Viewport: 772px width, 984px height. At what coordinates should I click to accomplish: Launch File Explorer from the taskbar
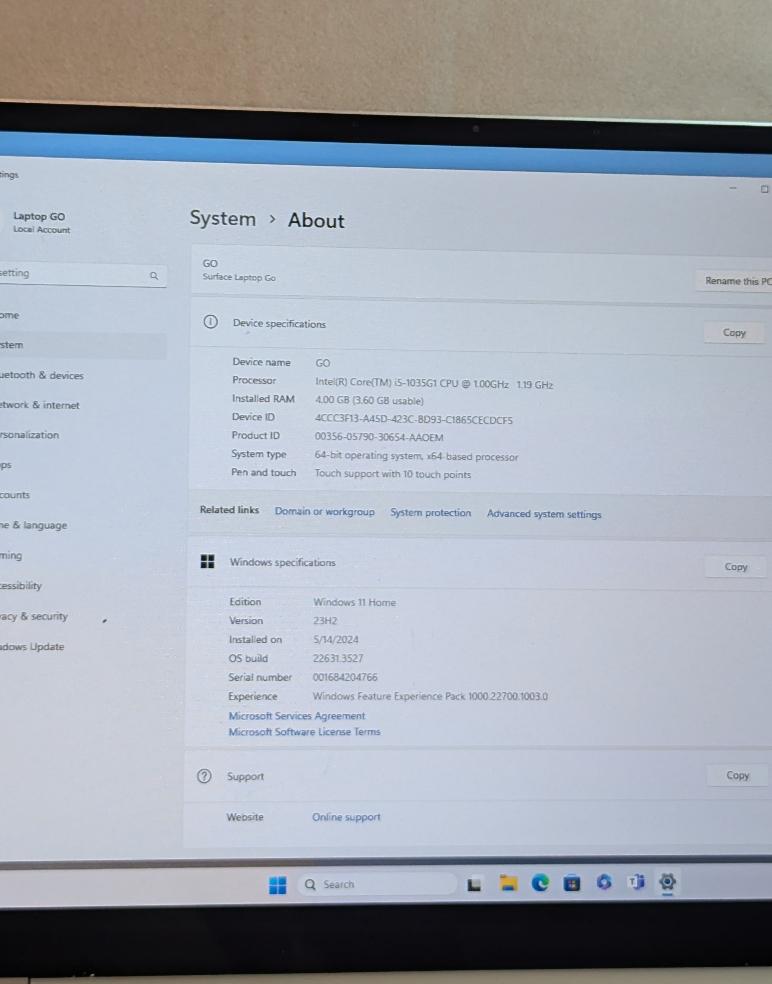(508, 883)
